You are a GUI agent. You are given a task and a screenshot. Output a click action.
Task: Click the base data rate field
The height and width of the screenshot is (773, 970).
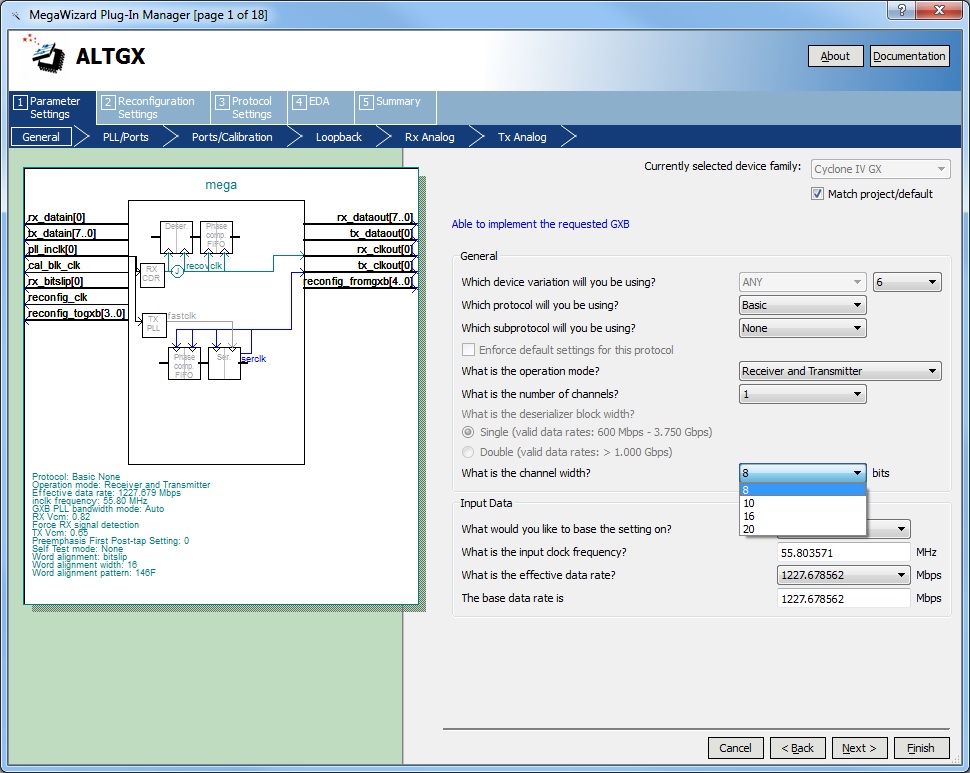(843, 599)
